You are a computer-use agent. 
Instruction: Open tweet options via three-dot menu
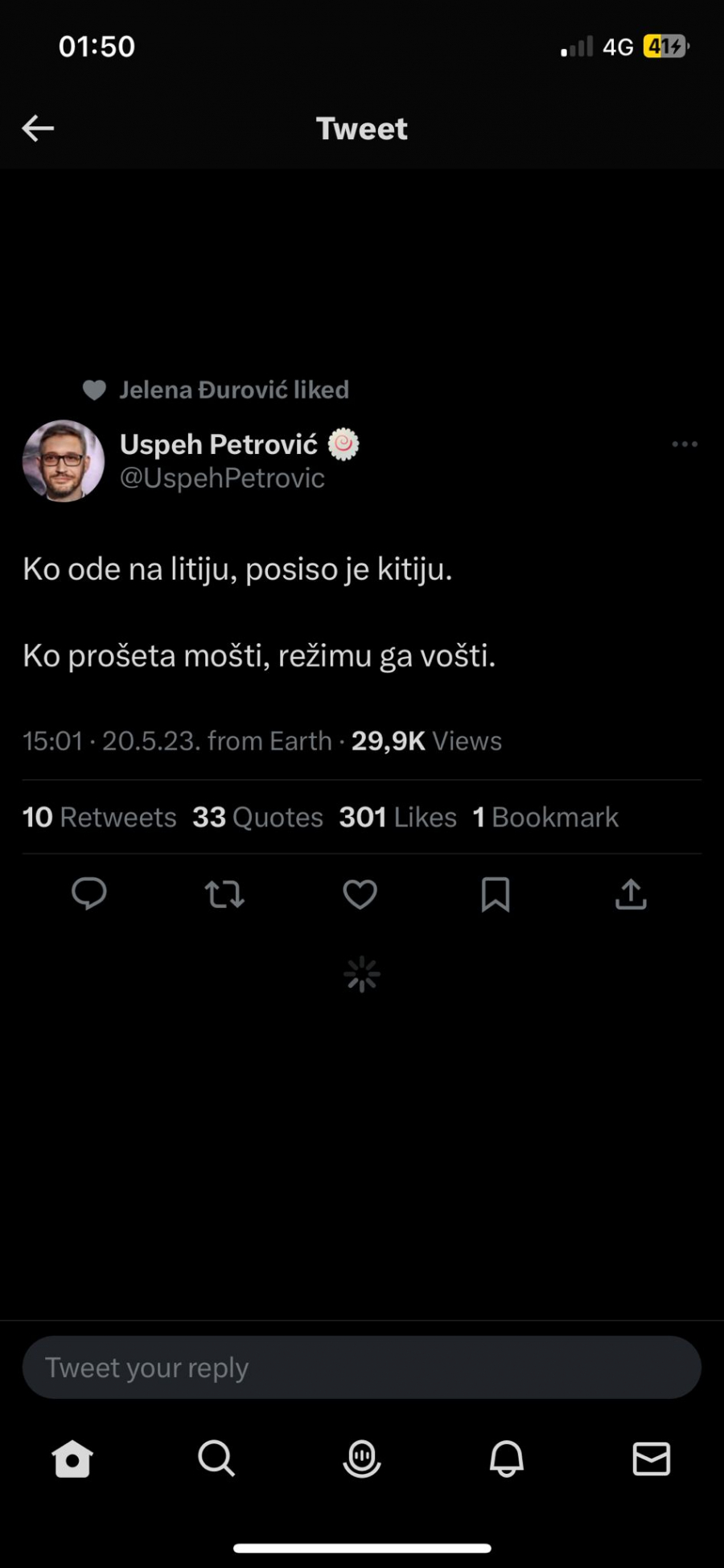pyautogui.click(x=685, y=444)
